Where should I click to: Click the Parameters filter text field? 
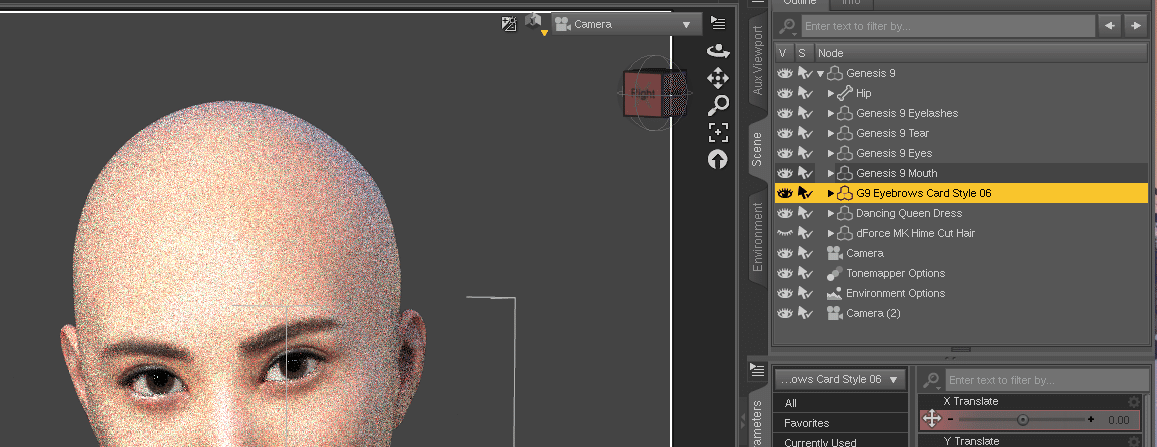click(x=1046, y=381)
